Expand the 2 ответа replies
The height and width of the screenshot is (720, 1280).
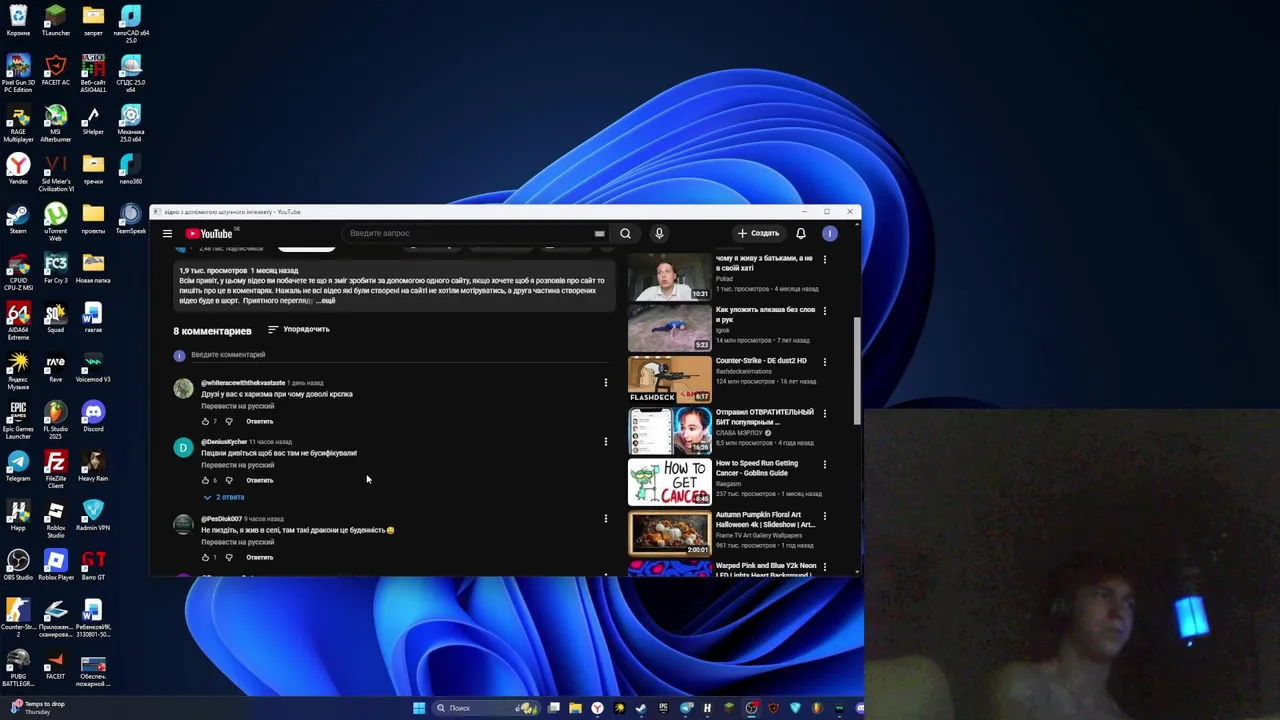224,497
